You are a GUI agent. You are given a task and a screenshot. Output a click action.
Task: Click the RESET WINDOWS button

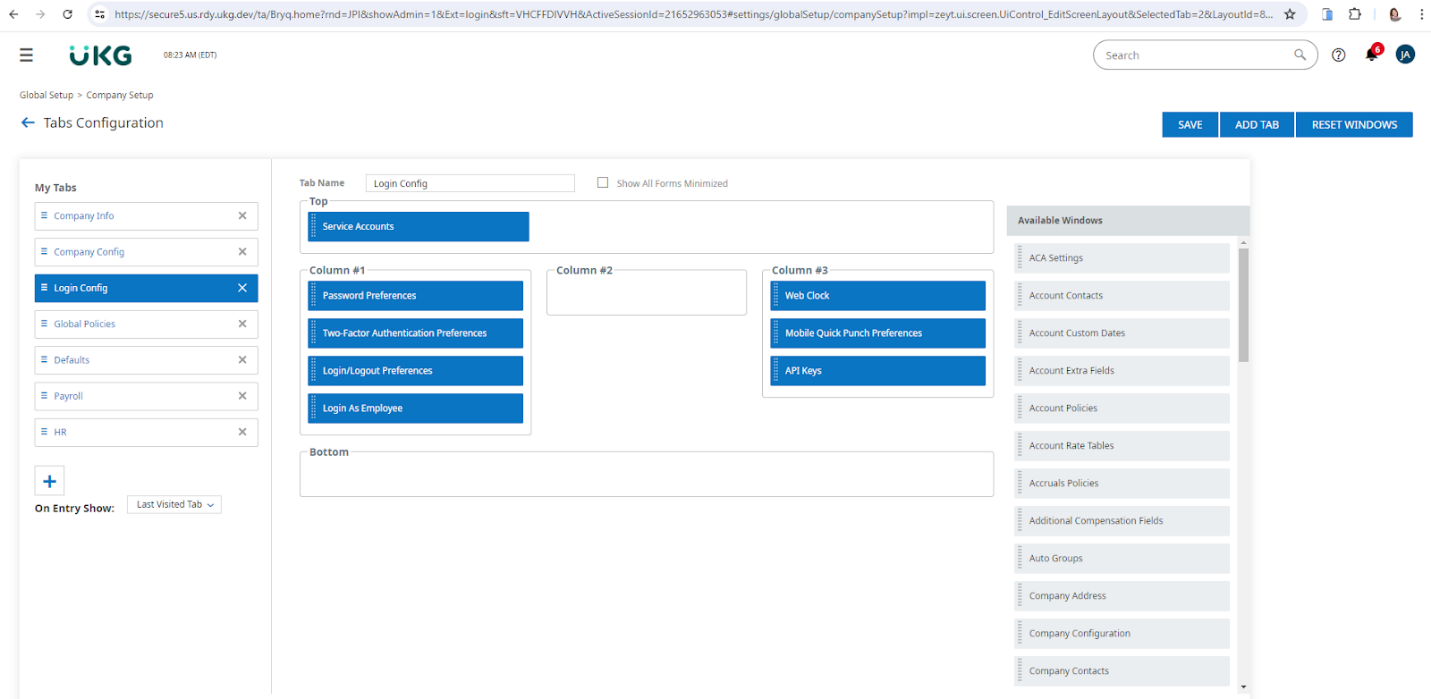click(x=1353, y=125)
